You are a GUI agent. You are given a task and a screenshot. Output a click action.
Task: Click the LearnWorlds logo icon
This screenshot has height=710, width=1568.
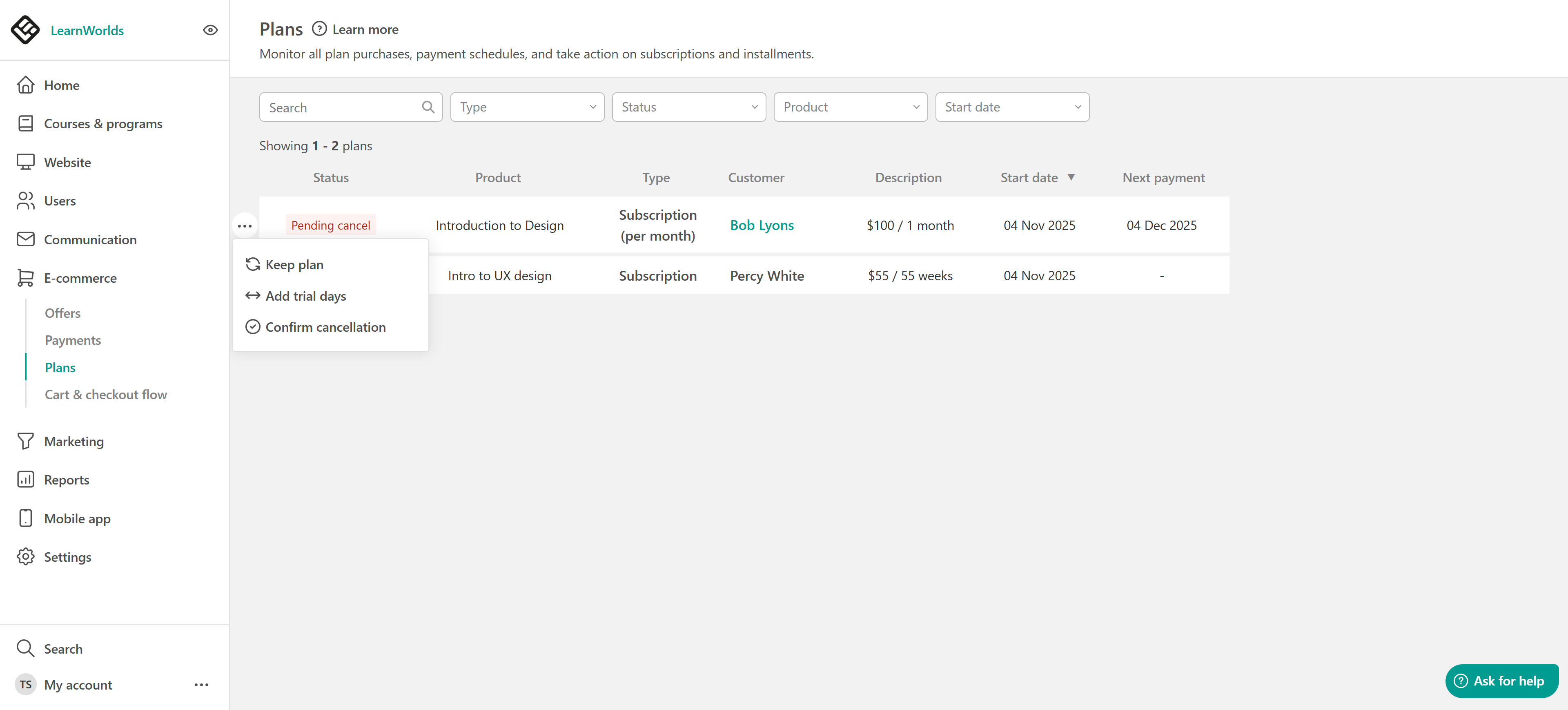tap(26, 30)
